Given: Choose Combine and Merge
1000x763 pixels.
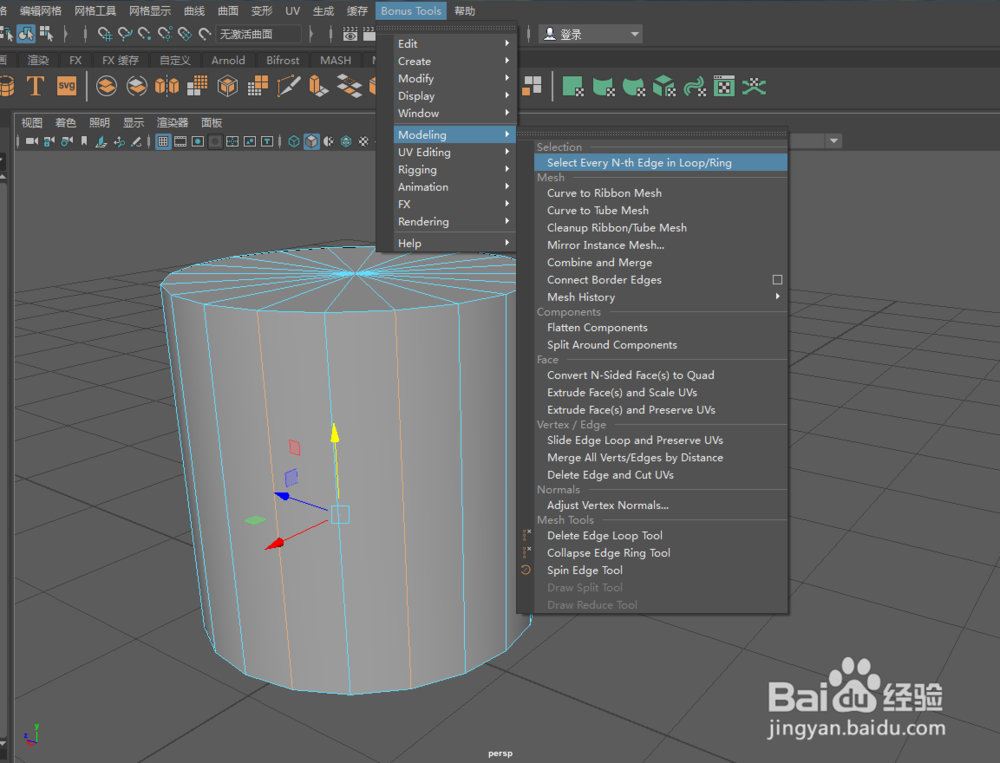Looking at the screenshot, I should tap(661, 262).
